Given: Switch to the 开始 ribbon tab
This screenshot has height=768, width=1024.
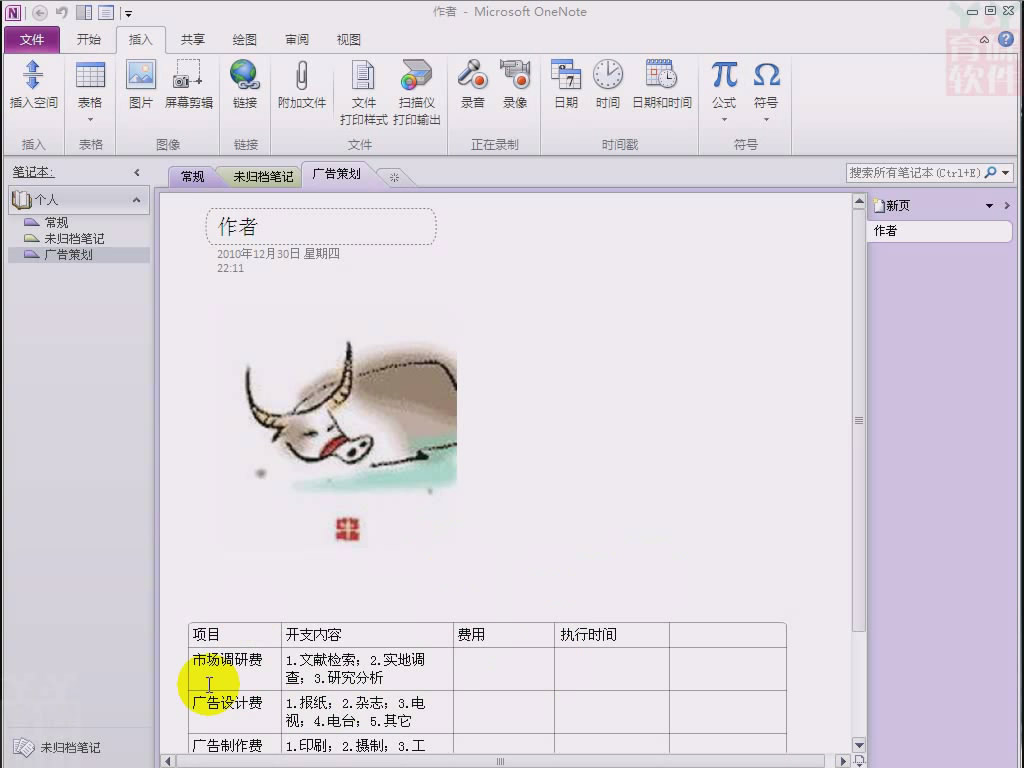Looking at the screenshot, I should click(89, 40).
